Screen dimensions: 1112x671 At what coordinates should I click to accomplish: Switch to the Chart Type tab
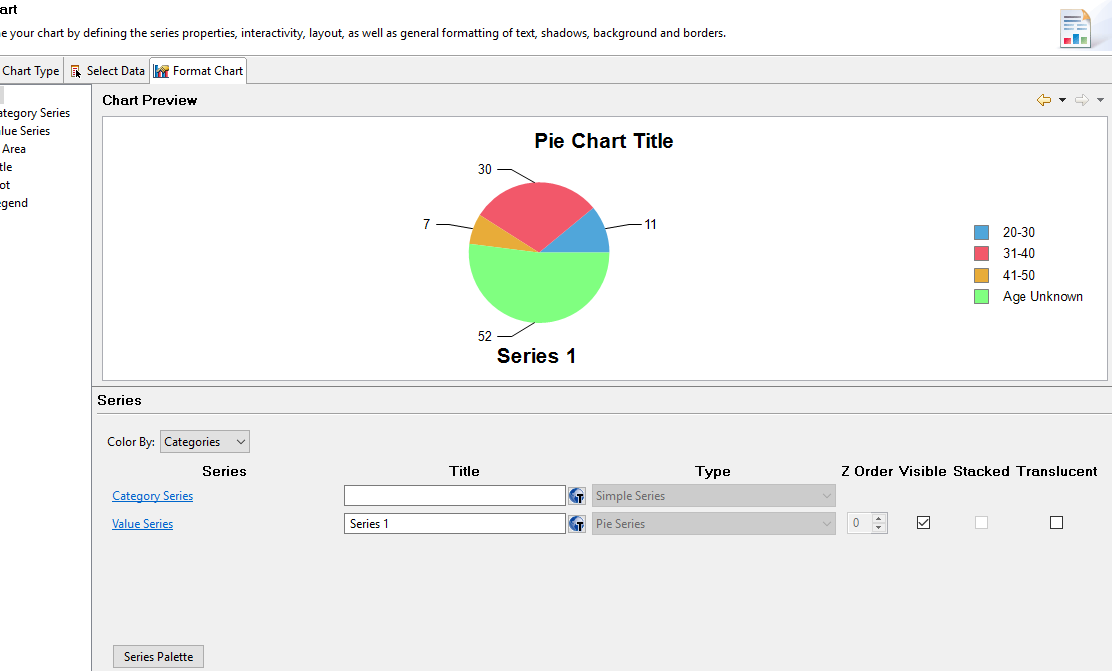(x=30, y=71)
